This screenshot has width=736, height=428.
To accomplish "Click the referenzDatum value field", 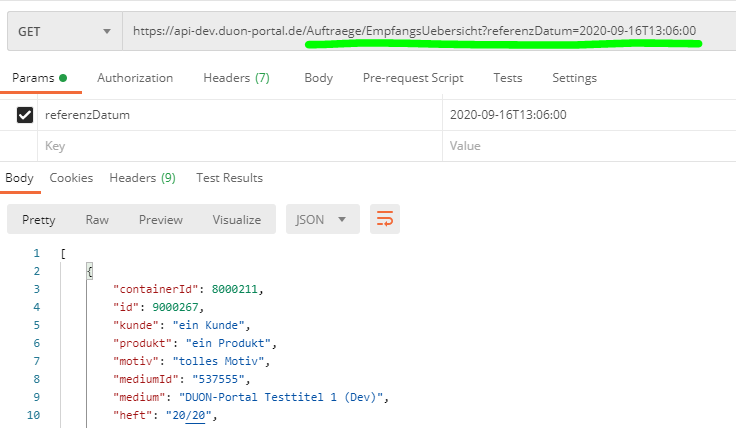I will (588, 115).
